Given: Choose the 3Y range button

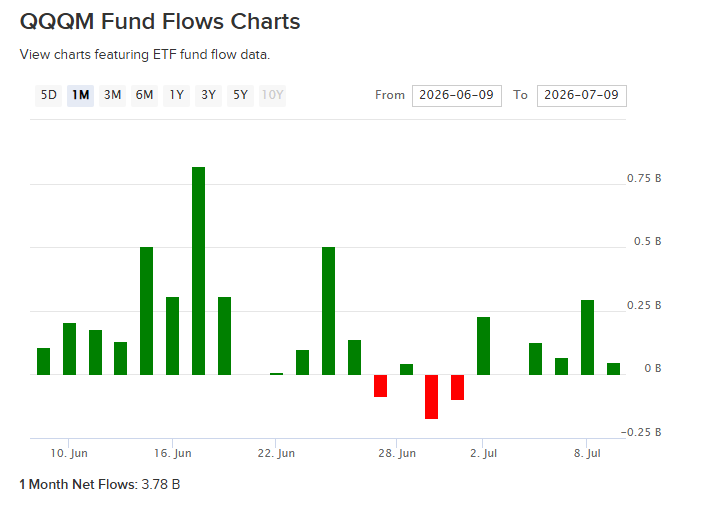Looking at the screenshot, I should click(x=208, y=95).
